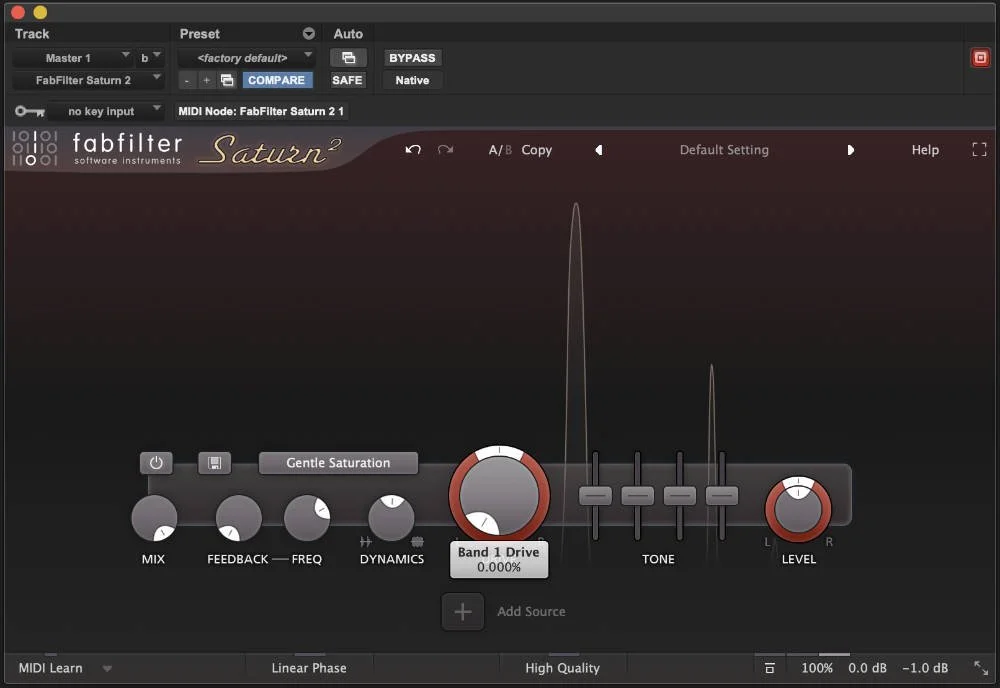Click the DYNAMICS knob
Viewport: 1000px width, 688px height.
click(x=392, y=518)
